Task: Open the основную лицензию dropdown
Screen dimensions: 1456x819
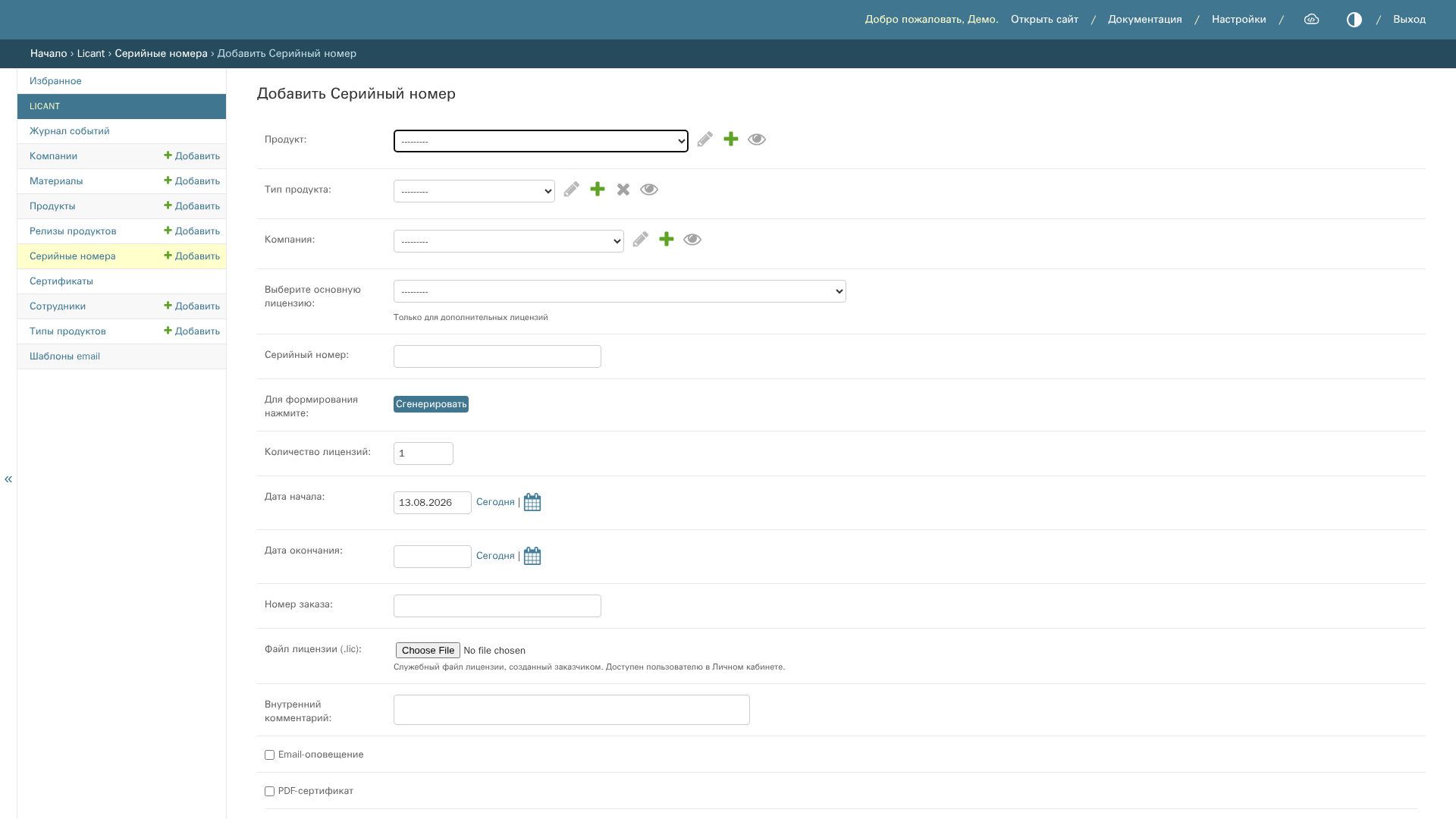Action: click(620, 291)
